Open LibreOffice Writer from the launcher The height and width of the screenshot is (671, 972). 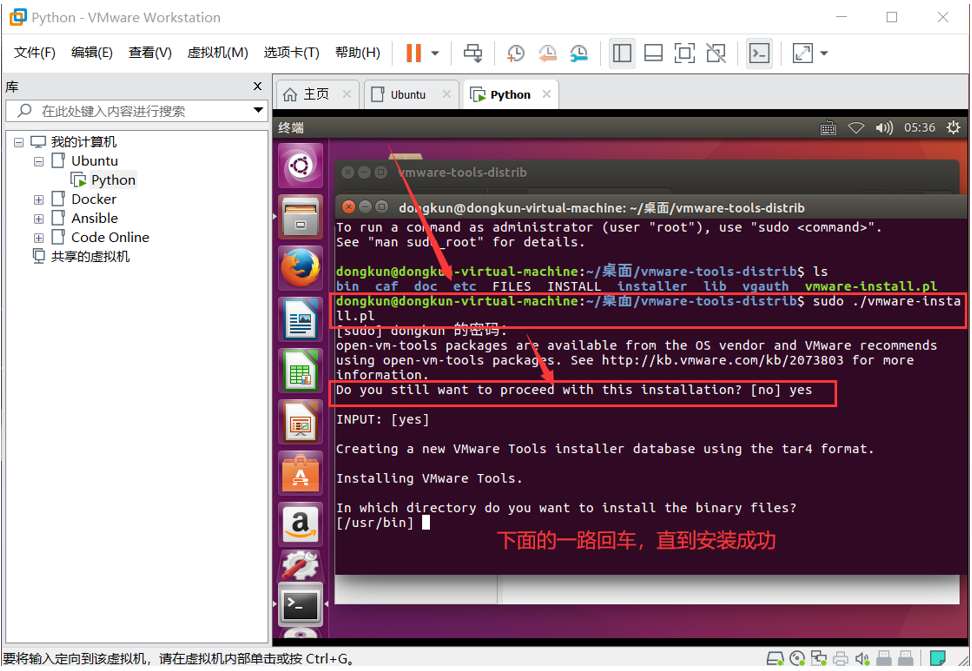tap(301, 319)
